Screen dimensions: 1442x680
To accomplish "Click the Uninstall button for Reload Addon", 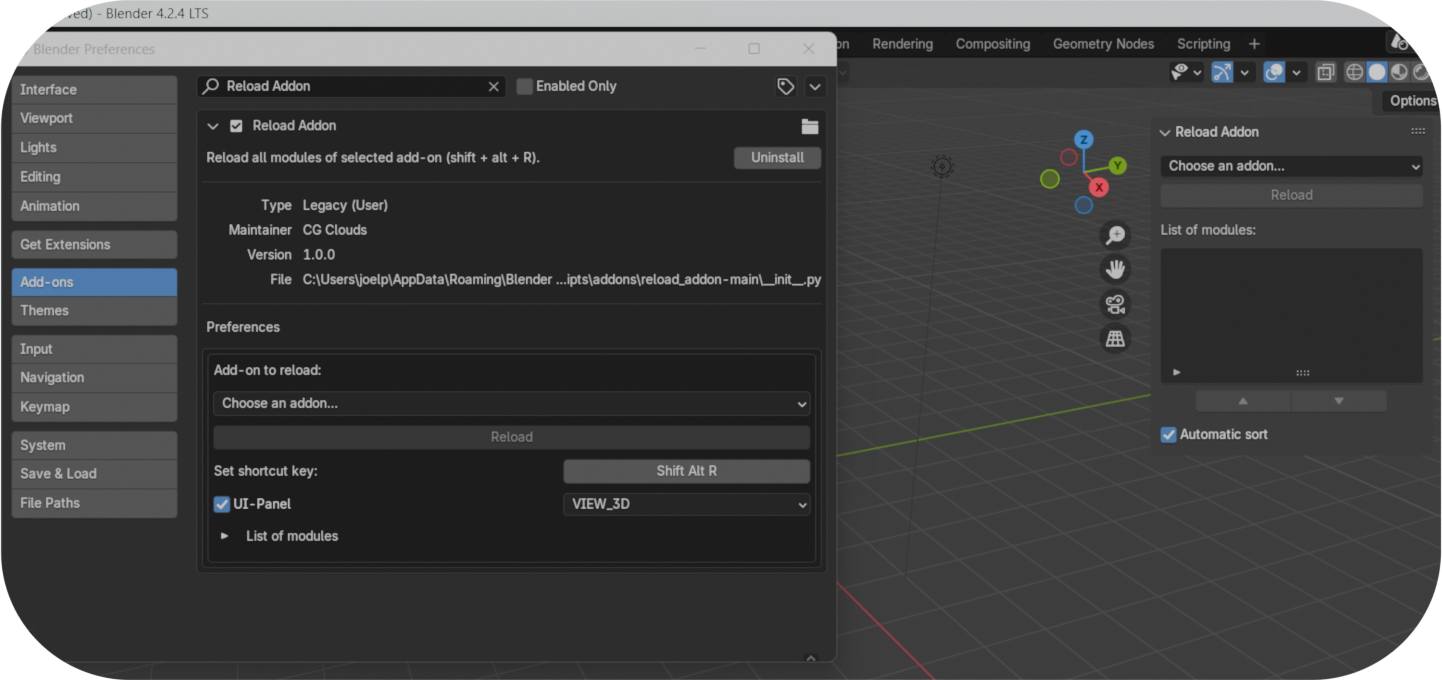I will [777, 157].
